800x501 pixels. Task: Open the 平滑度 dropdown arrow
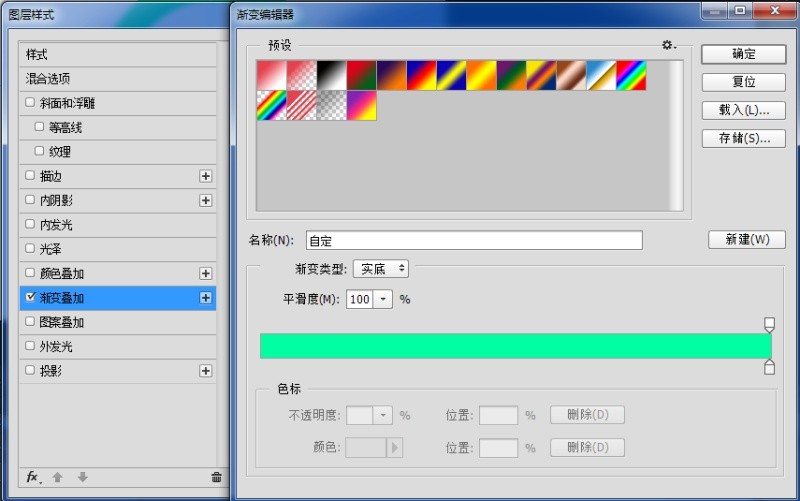[x=383, y=299]
